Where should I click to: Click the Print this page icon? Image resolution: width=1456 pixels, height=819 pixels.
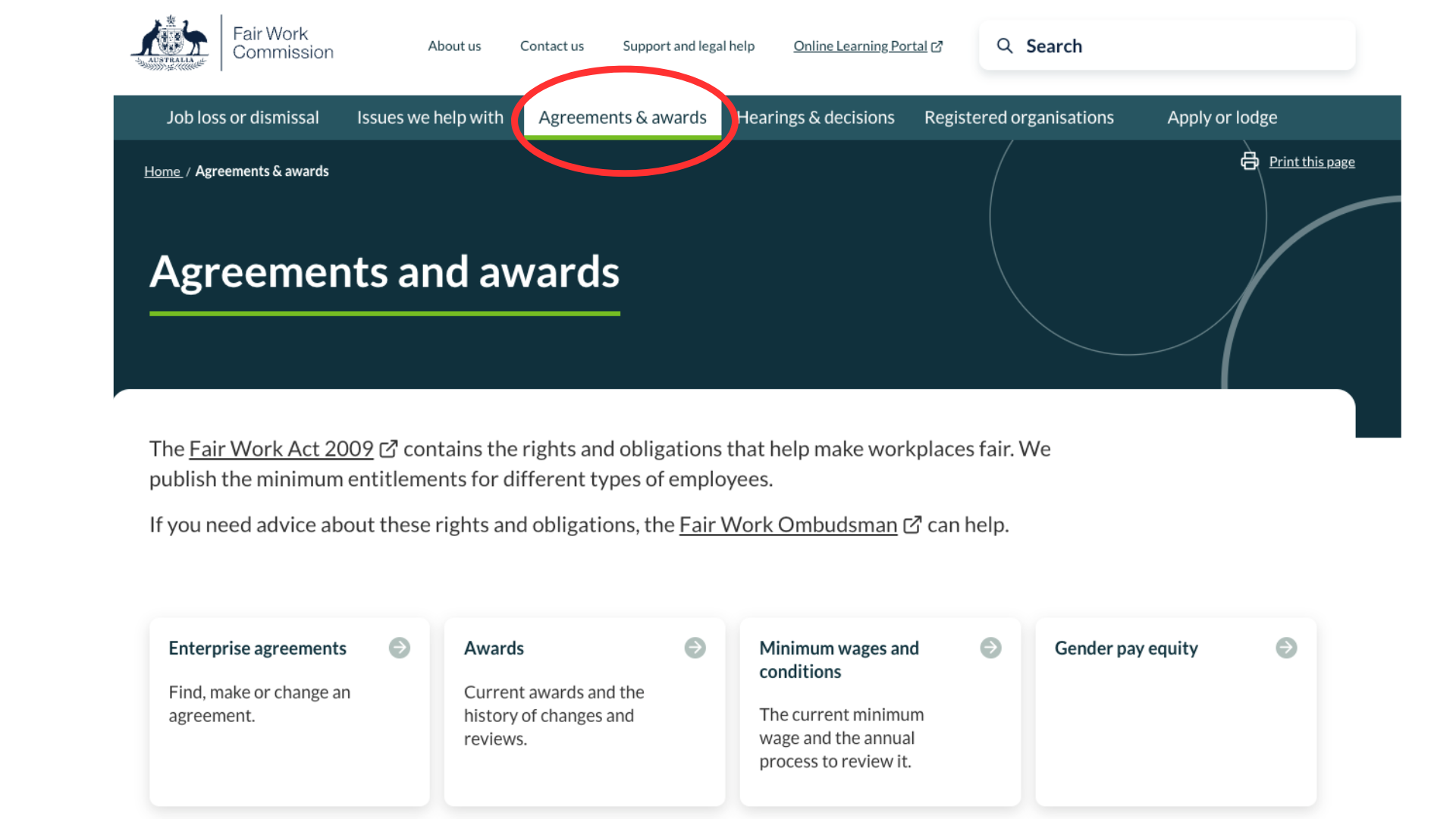(x=1249, y=160)
